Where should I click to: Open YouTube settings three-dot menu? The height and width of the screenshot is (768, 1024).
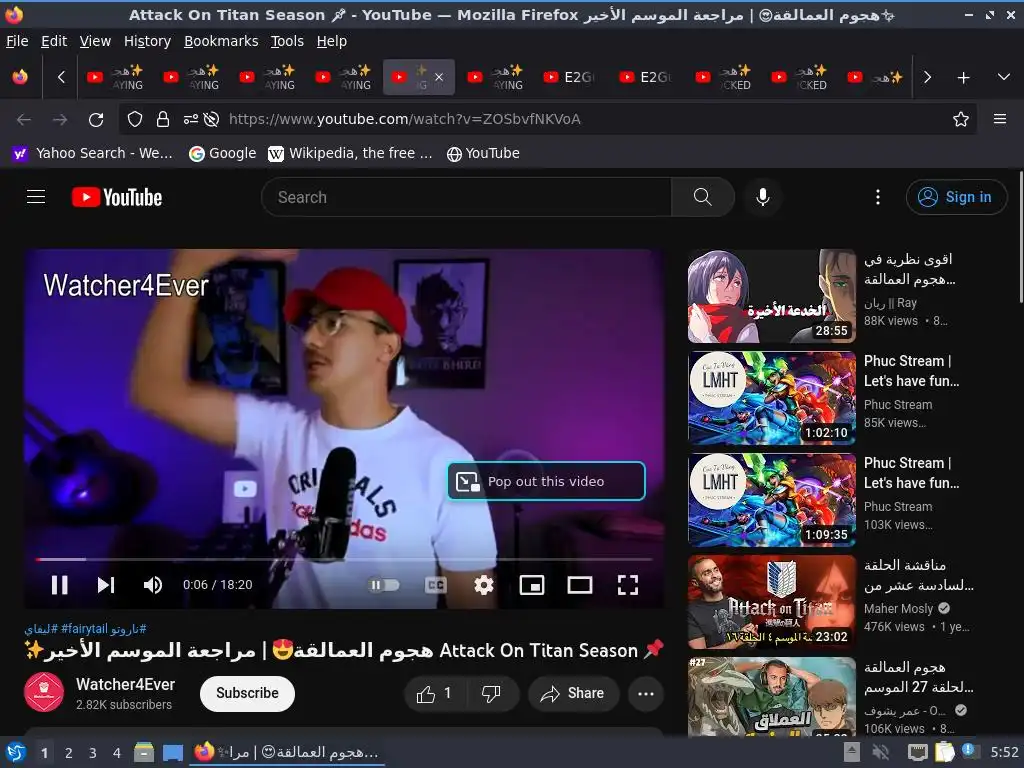click(x=878, y=197)
